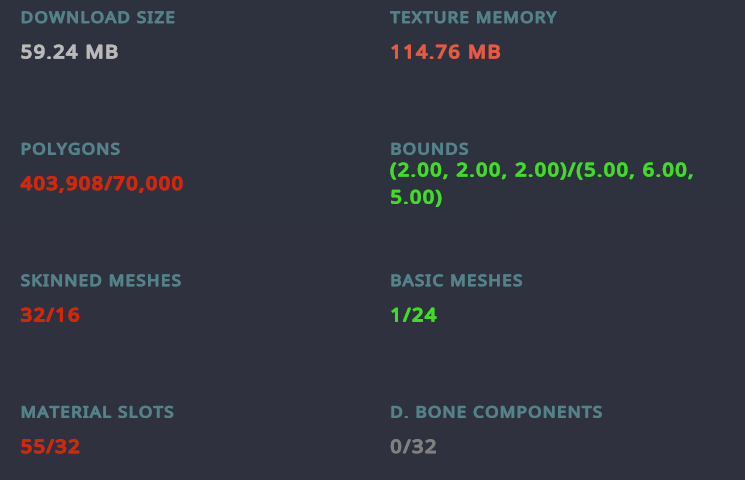Select the 0/32 bone components value
Image resolution: width=745 pixels, height=480 pixels.
(x=413, y=447)
